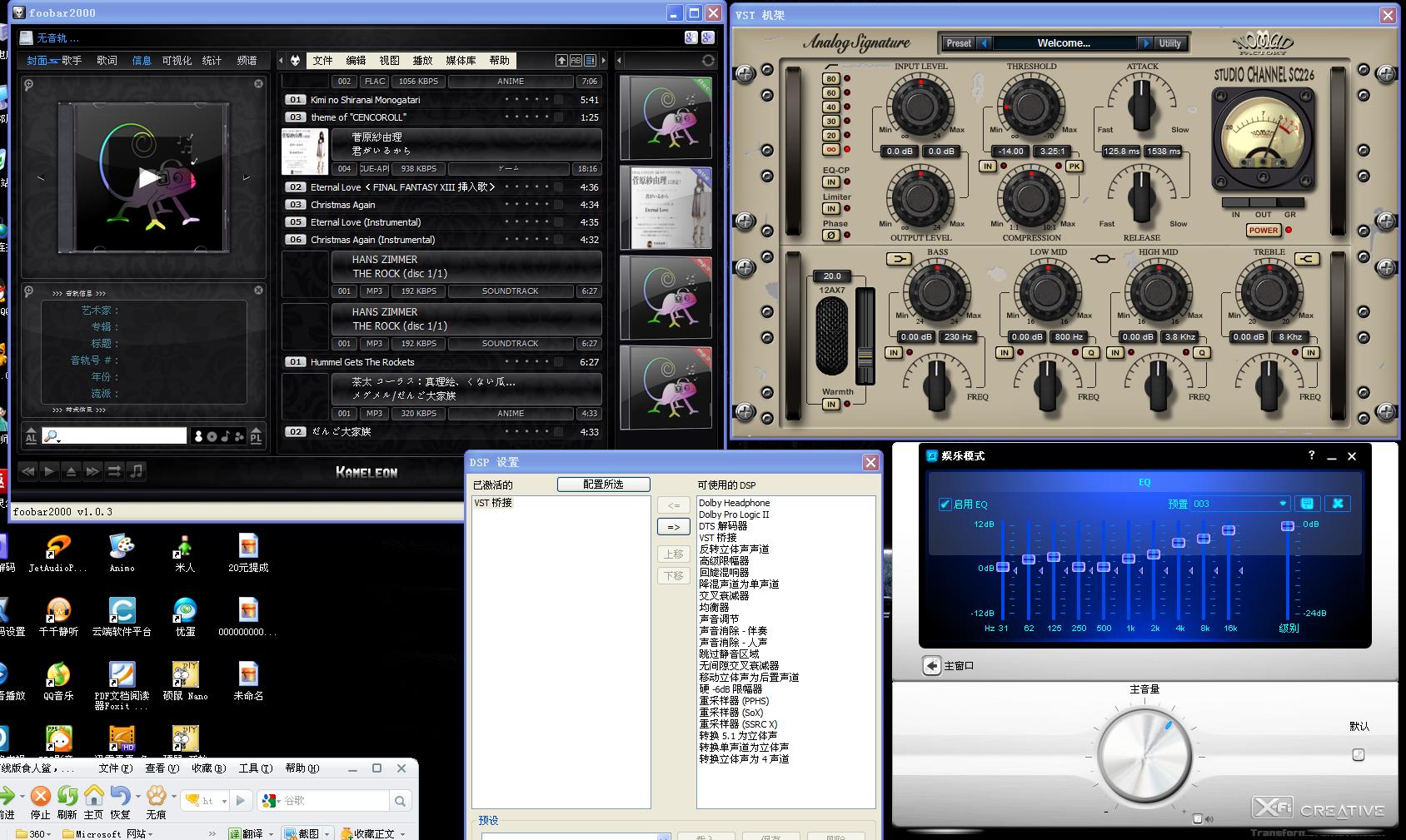Open the Utility menu in the VST plugin

[1170, 43]
